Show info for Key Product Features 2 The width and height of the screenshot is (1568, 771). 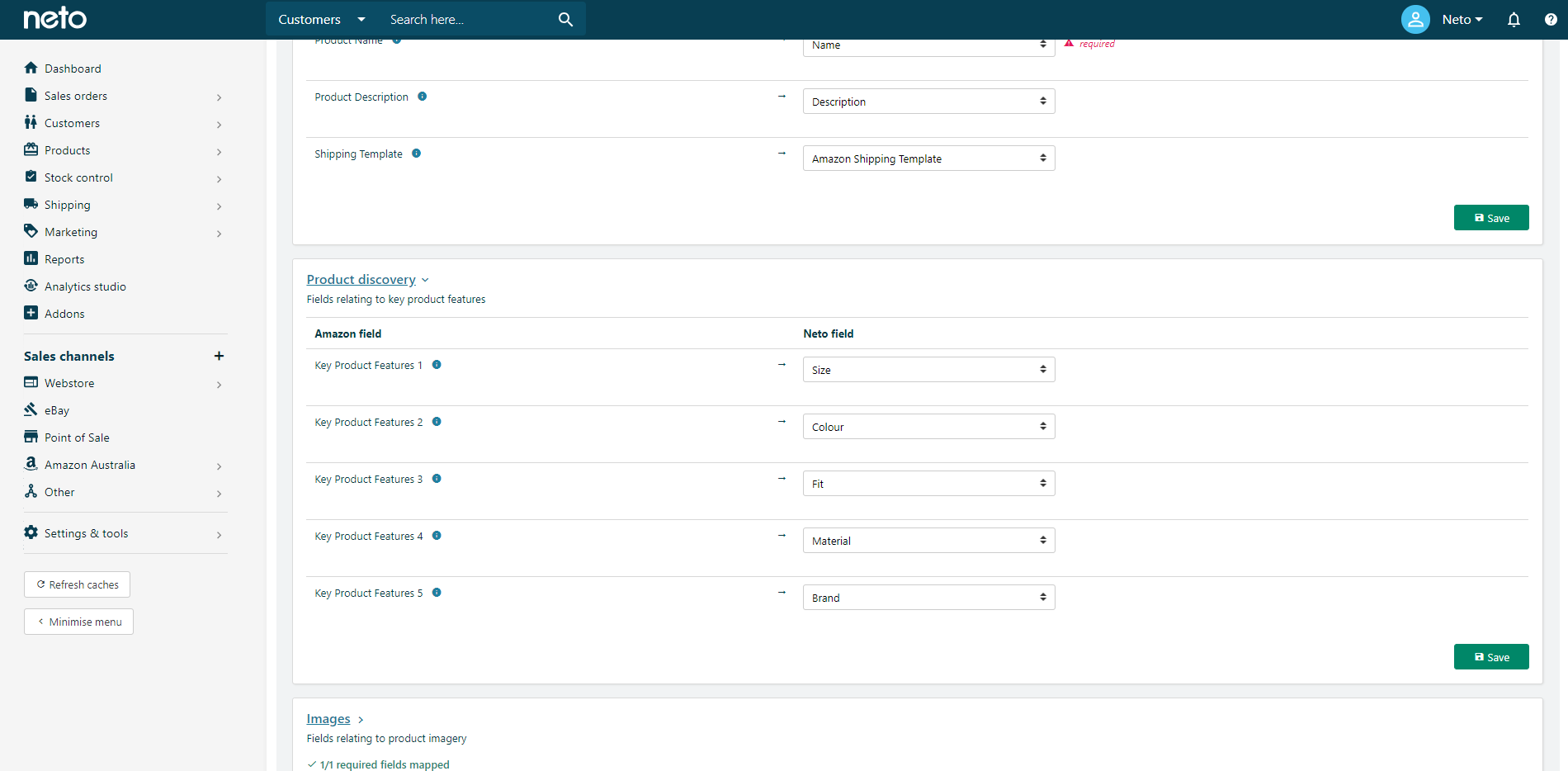[x=437, y=422]
